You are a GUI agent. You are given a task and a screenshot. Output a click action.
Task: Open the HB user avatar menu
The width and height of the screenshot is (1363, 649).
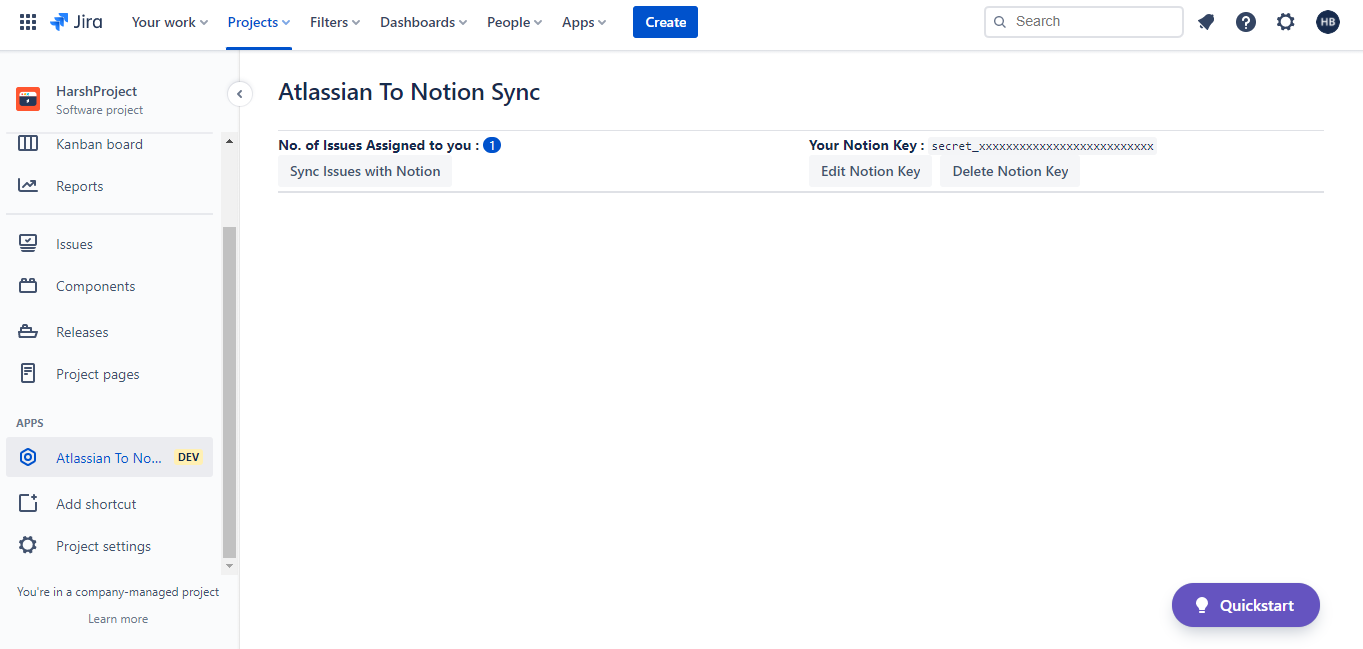click(1328, 22)
